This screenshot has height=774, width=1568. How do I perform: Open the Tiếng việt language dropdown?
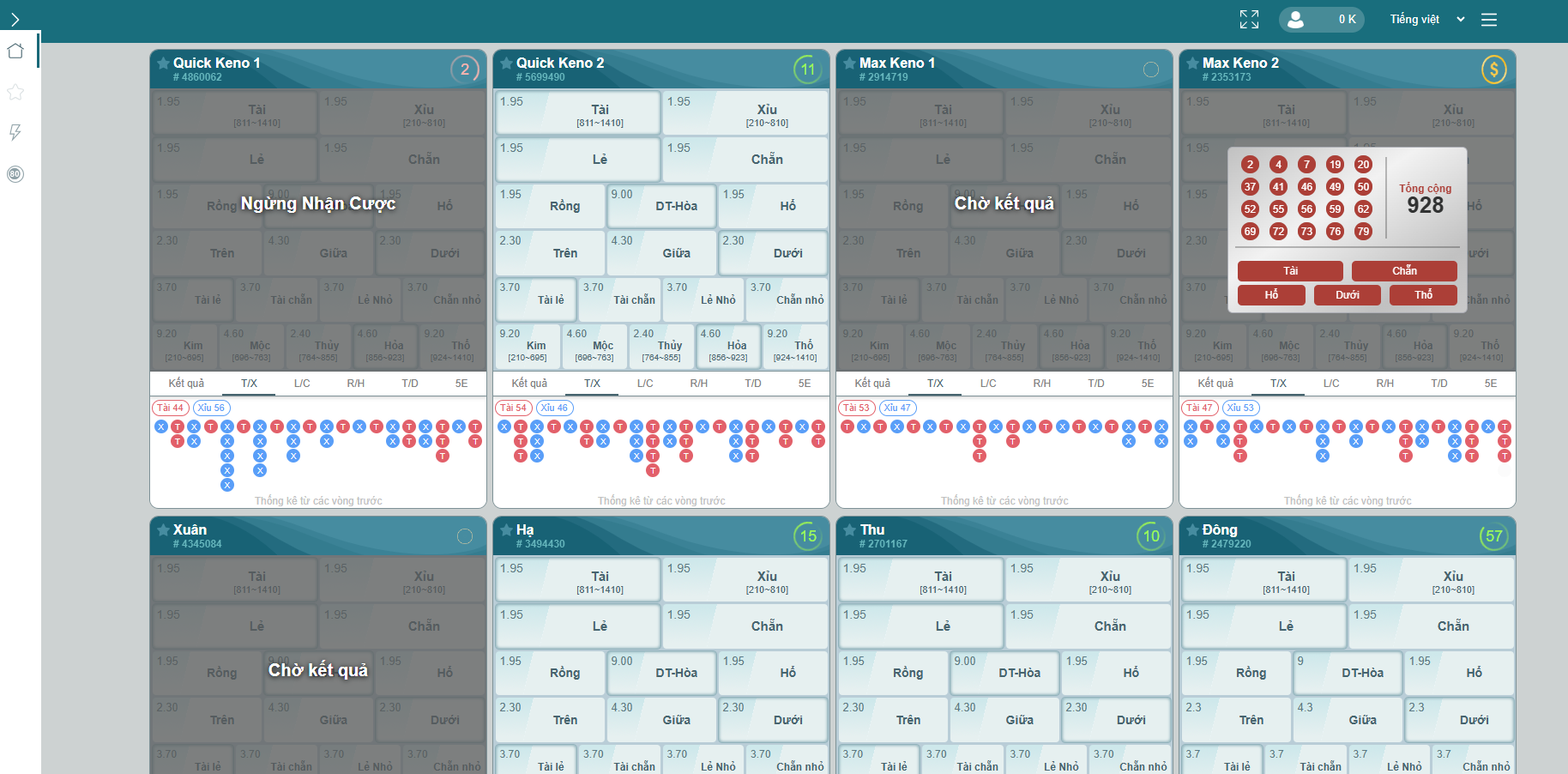click(1426, 20)
